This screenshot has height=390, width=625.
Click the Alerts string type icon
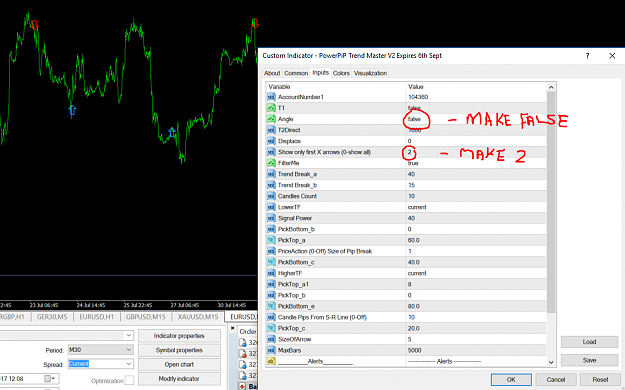271,361
